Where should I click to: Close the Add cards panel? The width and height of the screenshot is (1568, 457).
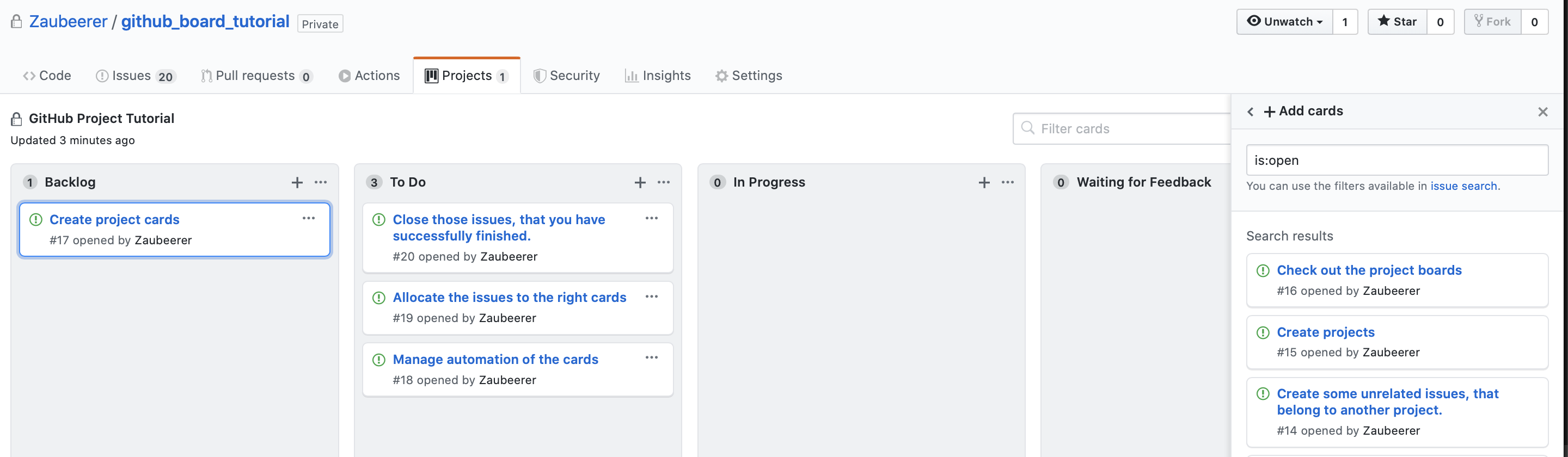(x=1542, y=112)
